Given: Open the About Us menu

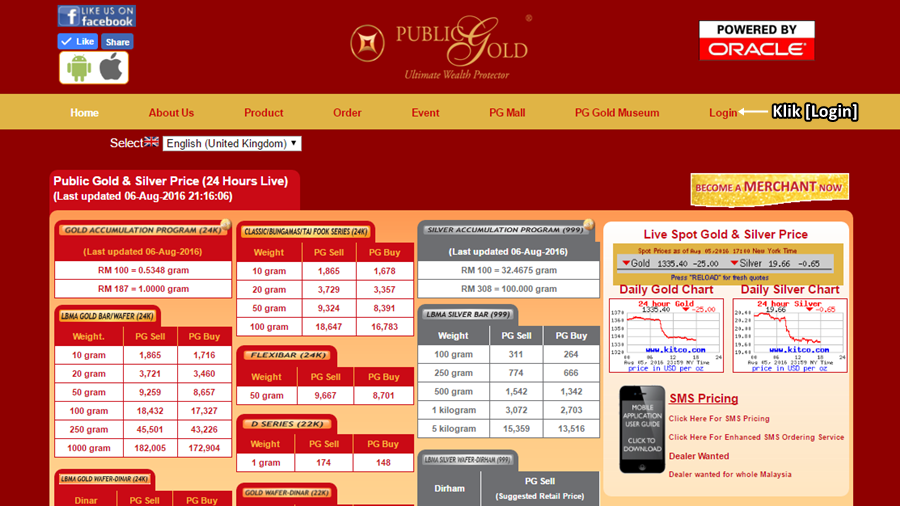Looking at the screenshot, I should click(171, 112).
